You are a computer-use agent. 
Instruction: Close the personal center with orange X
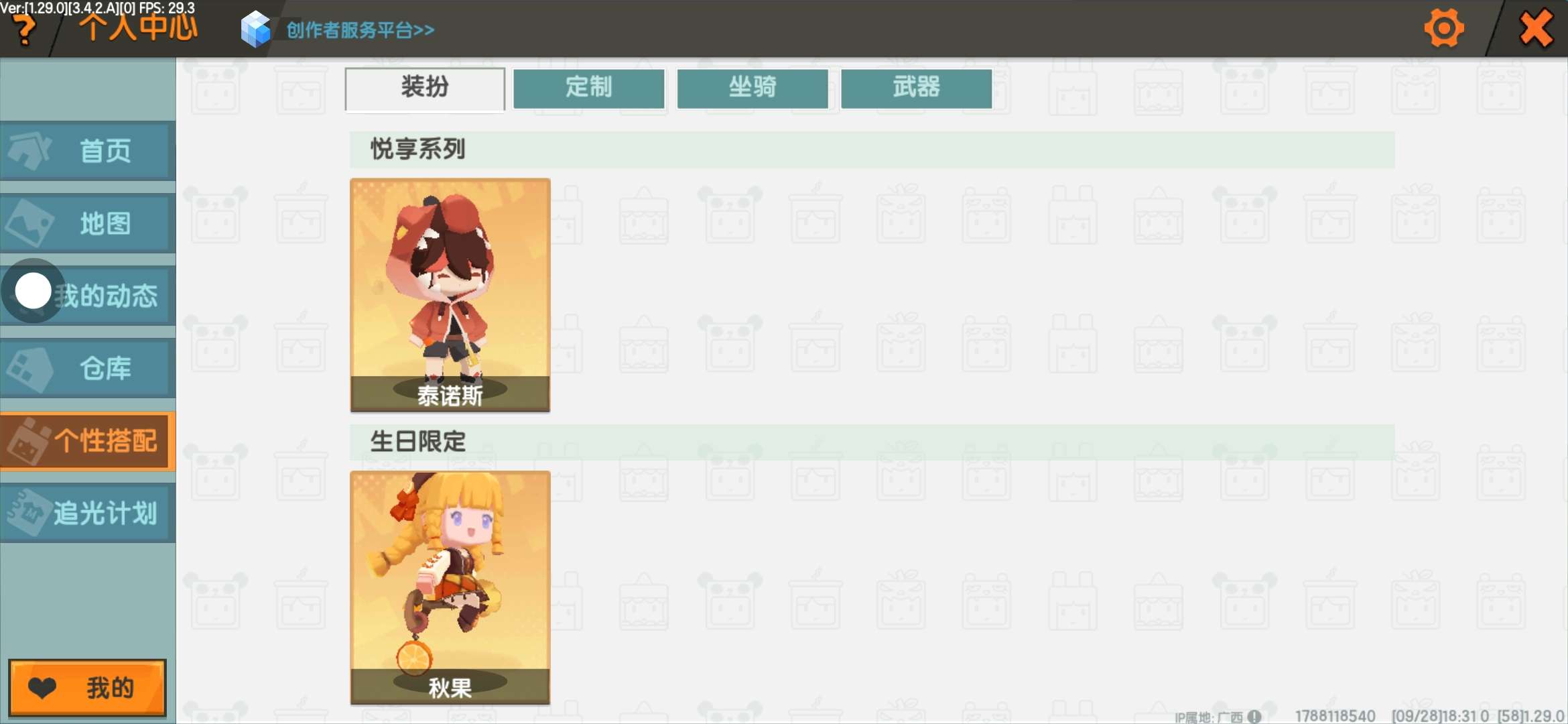coord(1536,29)
